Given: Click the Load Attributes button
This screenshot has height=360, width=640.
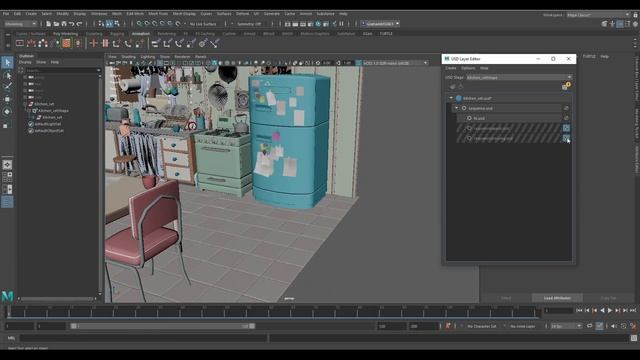Looking at the screenshot, I should tap(557, 298).
